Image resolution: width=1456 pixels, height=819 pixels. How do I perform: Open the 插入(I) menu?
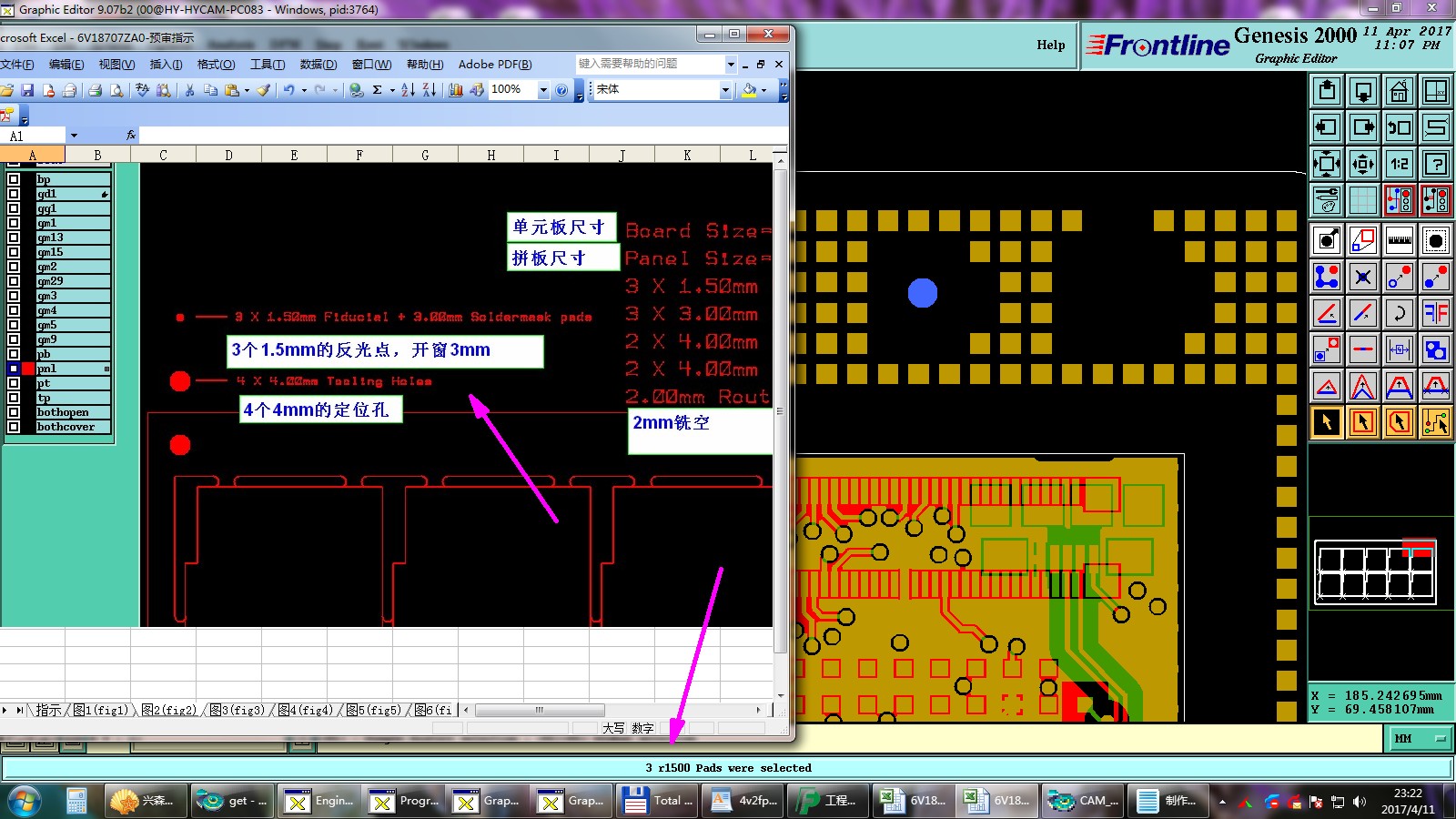click(x=166, y=65)
